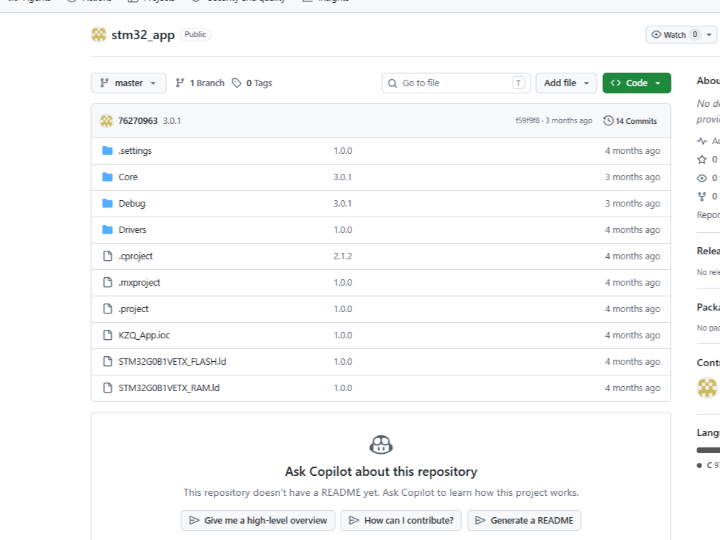
Task: Open the 1.0.0 commit message in Drivers row
Action: (x=343, y=230)
